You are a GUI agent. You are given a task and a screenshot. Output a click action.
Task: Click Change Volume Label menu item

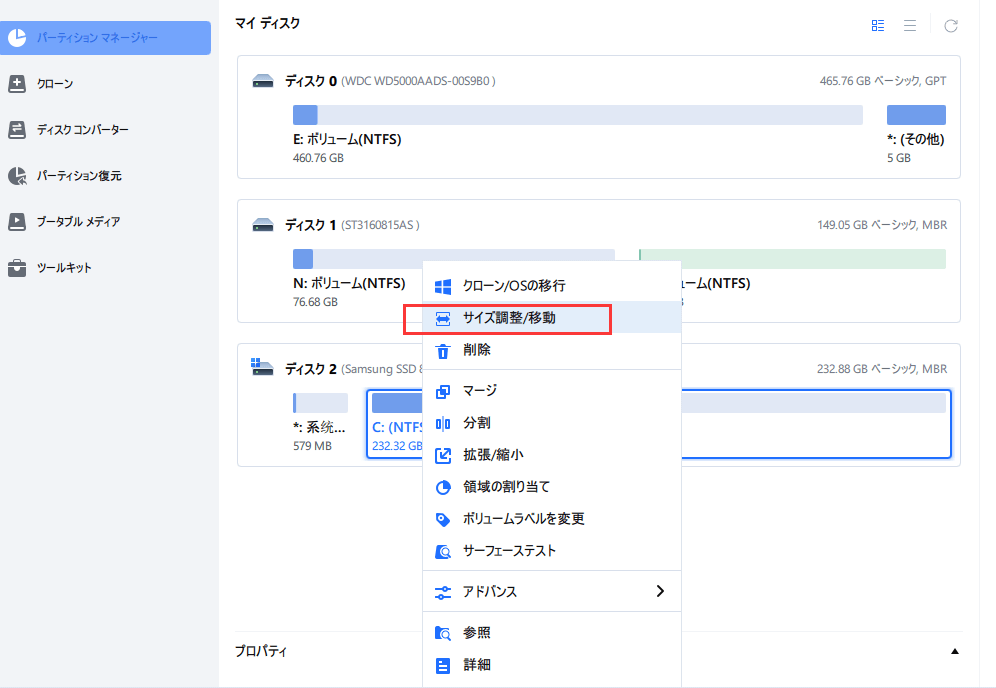pos(523,519)
